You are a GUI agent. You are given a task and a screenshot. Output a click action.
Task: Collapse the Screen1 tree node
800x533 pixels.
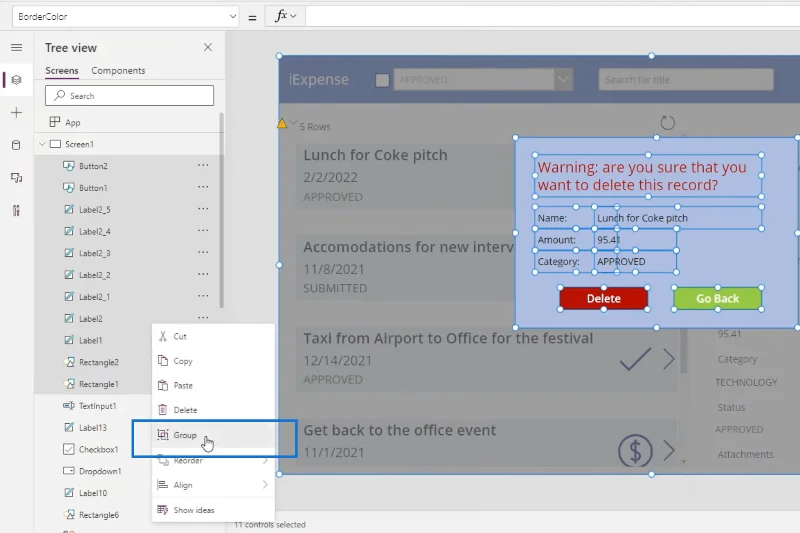(42, 144)
